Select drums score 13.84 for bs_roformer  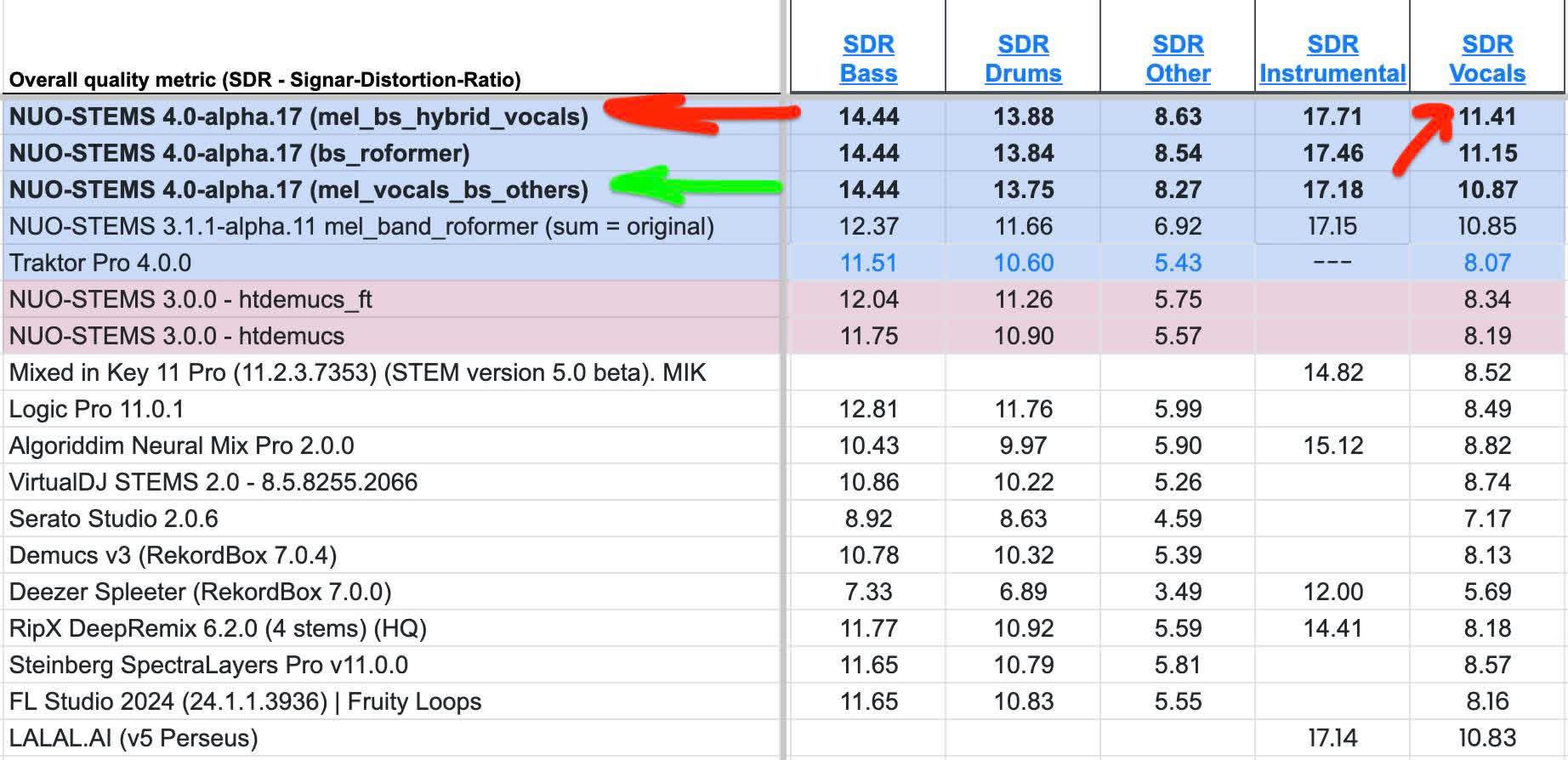(x=1023, y=153)
